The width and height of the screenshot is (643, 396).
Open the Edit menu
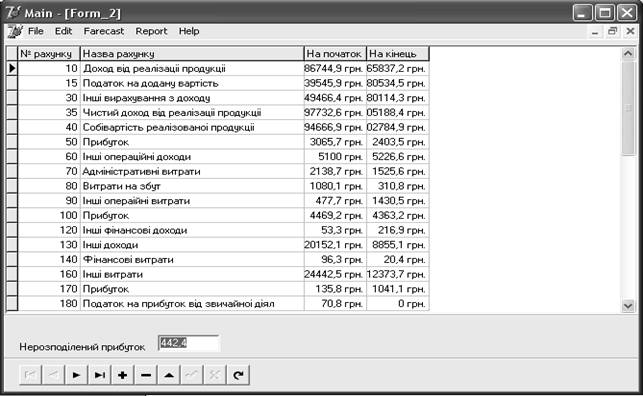64,31
